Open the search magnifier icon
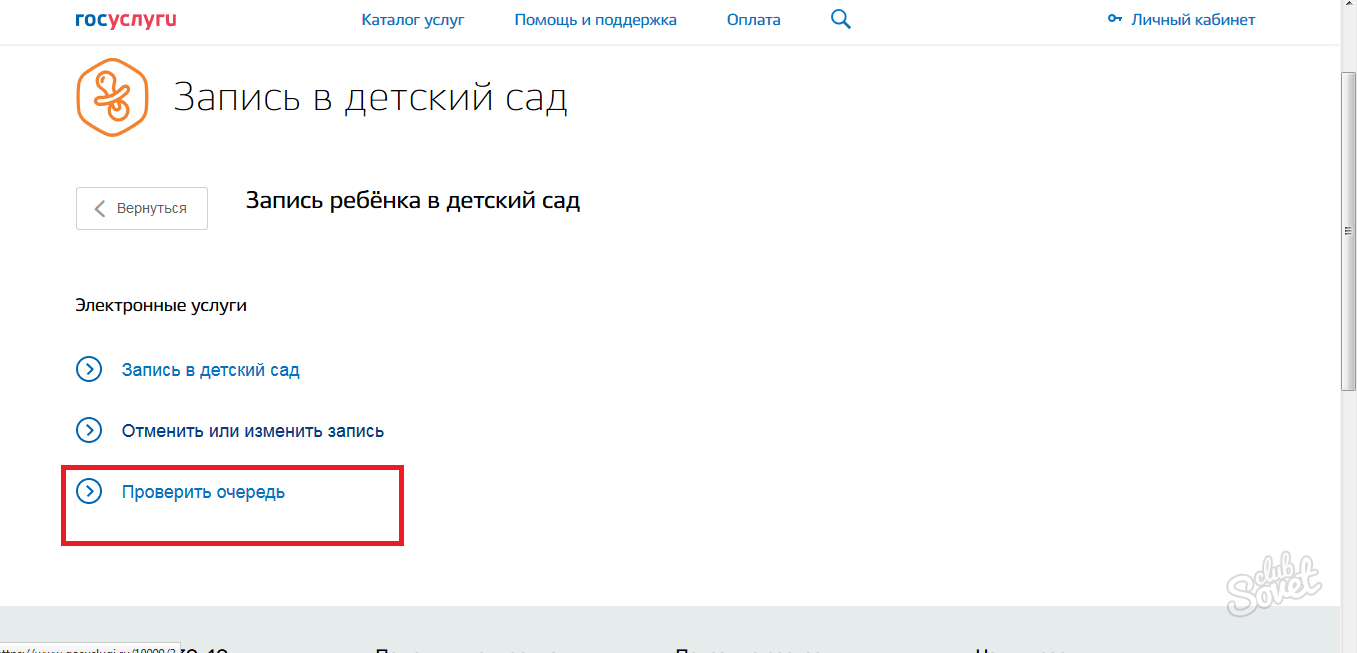The image size is (1357, 653). pyautogui.click(x=840, y=19)
